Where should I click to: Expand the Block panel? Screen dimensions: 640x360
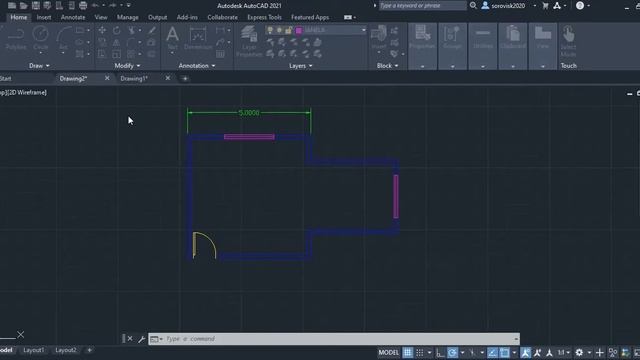[x=387, y=65]
